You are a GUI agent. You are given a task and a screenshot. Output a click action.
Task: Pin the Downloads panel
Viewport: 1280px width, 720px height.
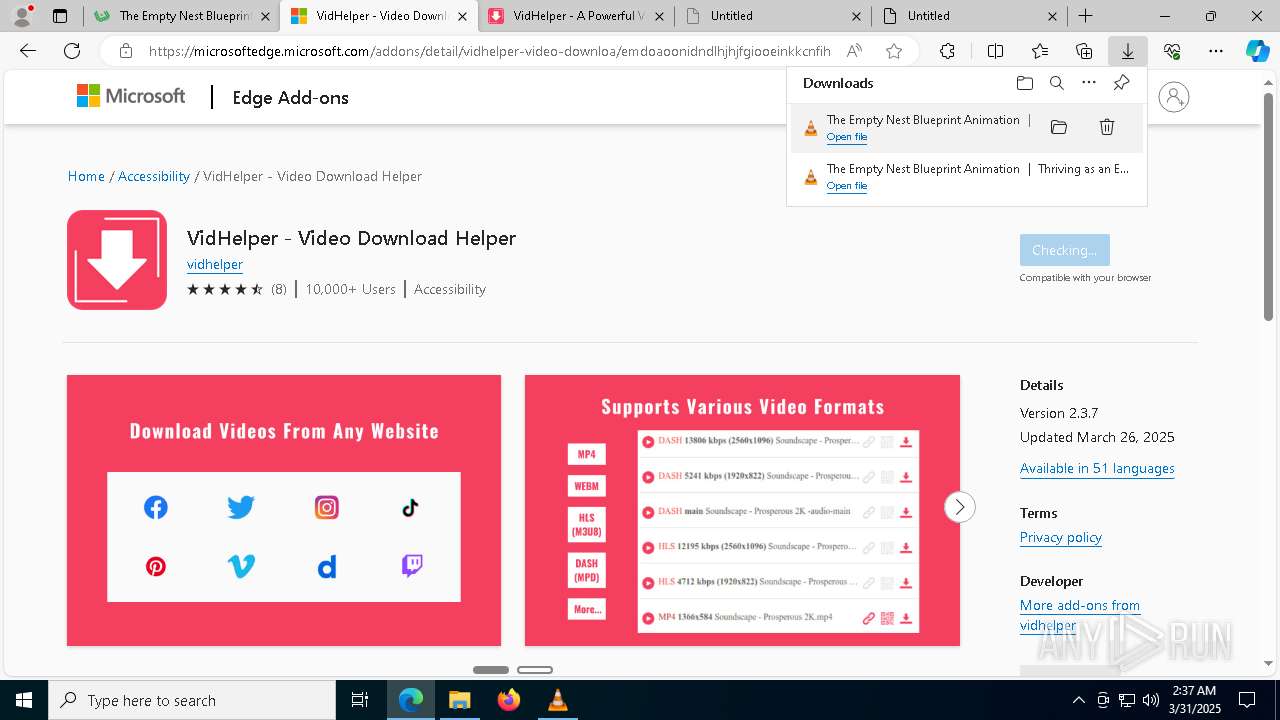click(1121, 83)
